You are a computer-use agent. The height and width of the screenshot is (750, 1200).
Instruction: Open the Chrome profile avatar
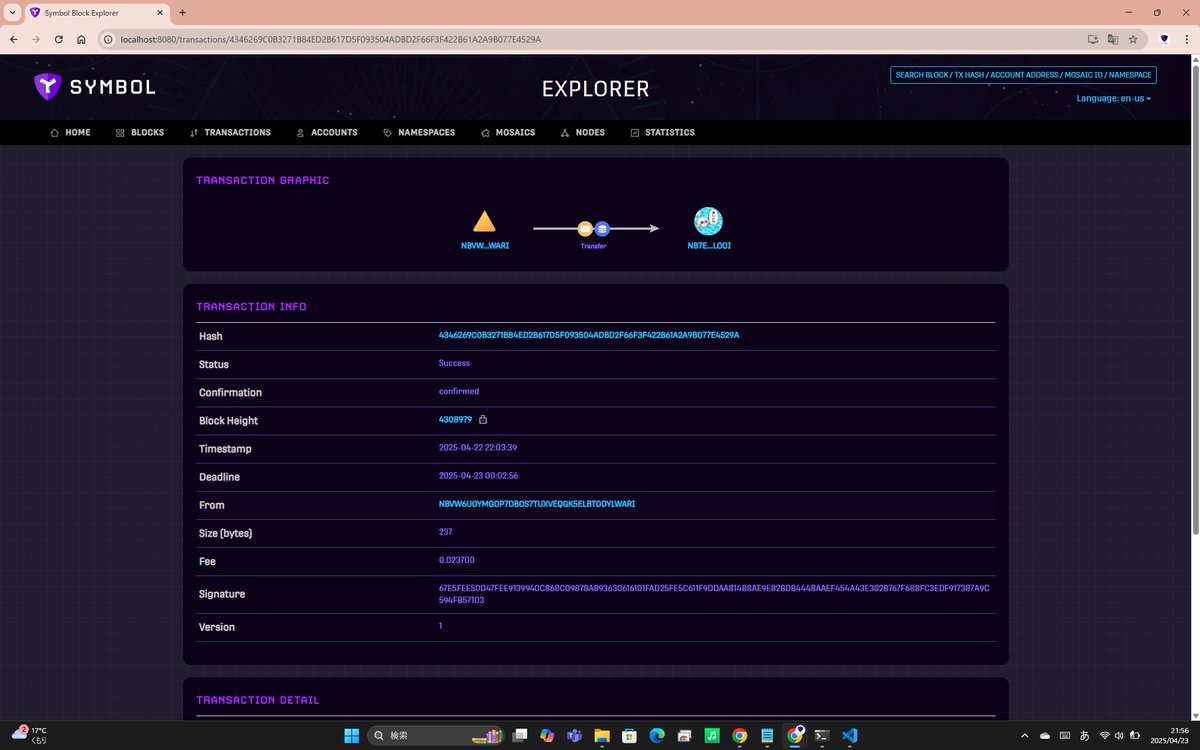point(1164,39)
